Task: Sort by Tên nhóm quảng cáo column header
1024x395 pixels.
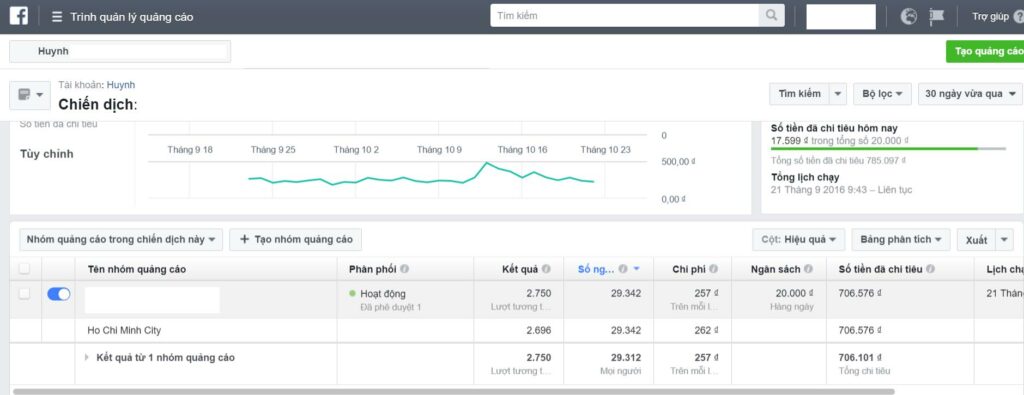Action: click(x=136, y=269)
